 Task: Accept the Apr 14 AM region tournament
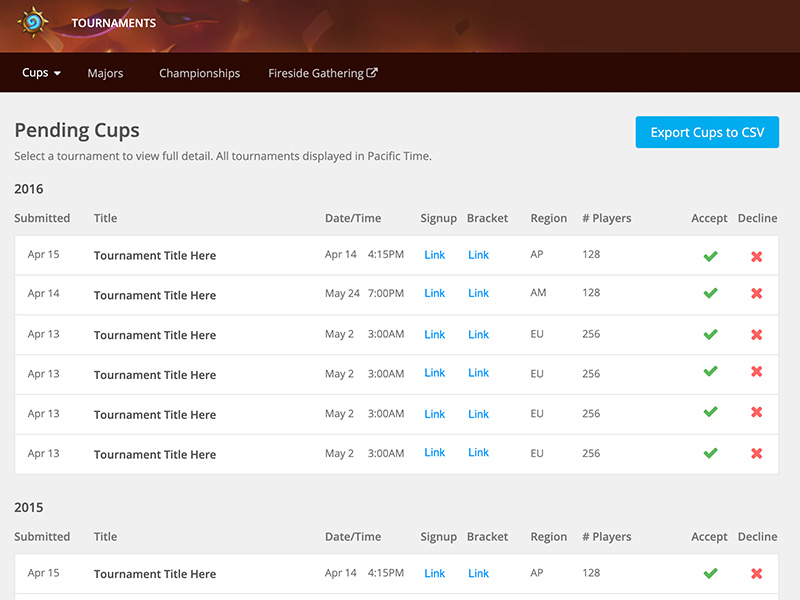tap(710, 294)
